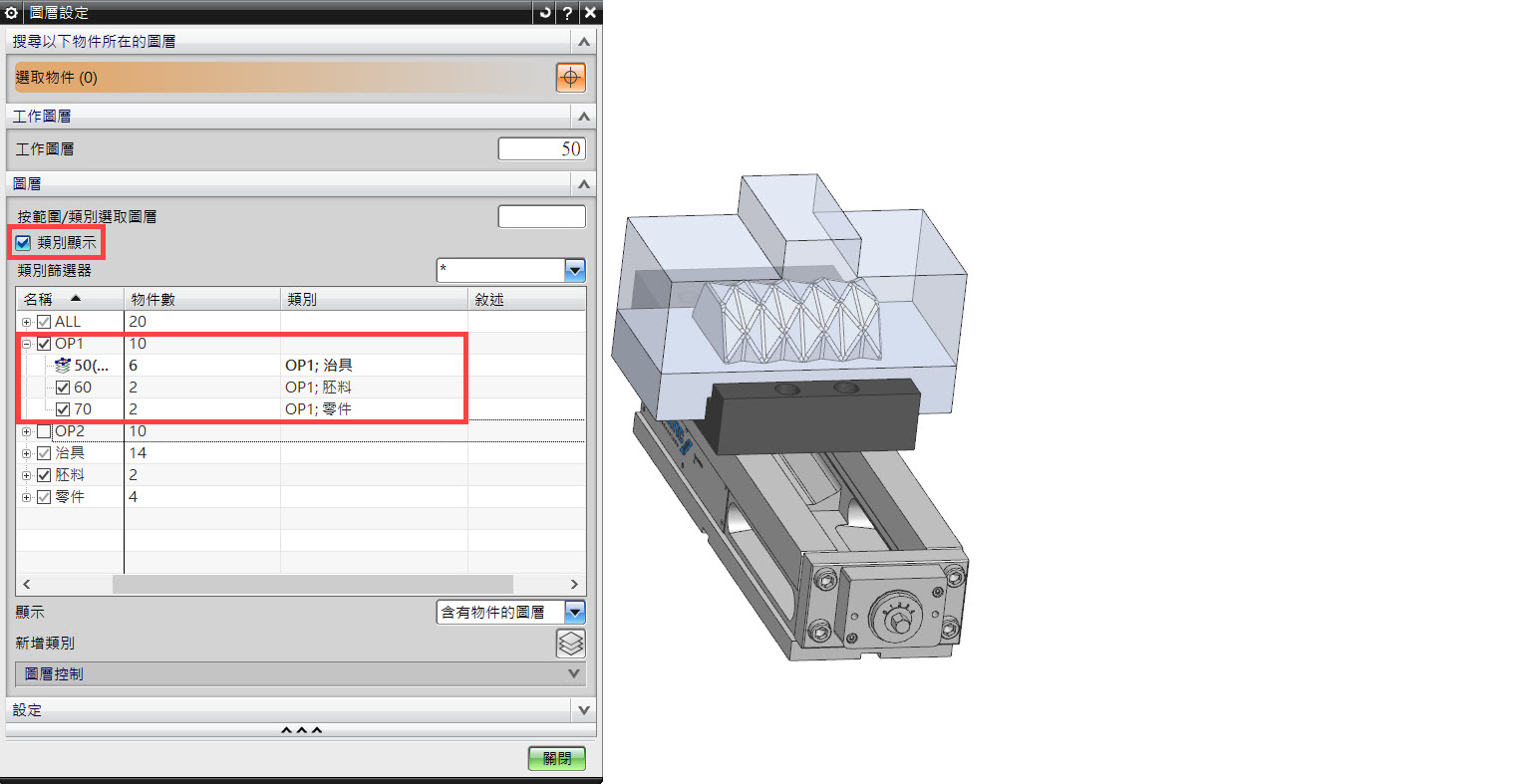This screenshot has width=1517, height=784.
Task: Click the add new category layers icon
Action: (x=570, y=644)
